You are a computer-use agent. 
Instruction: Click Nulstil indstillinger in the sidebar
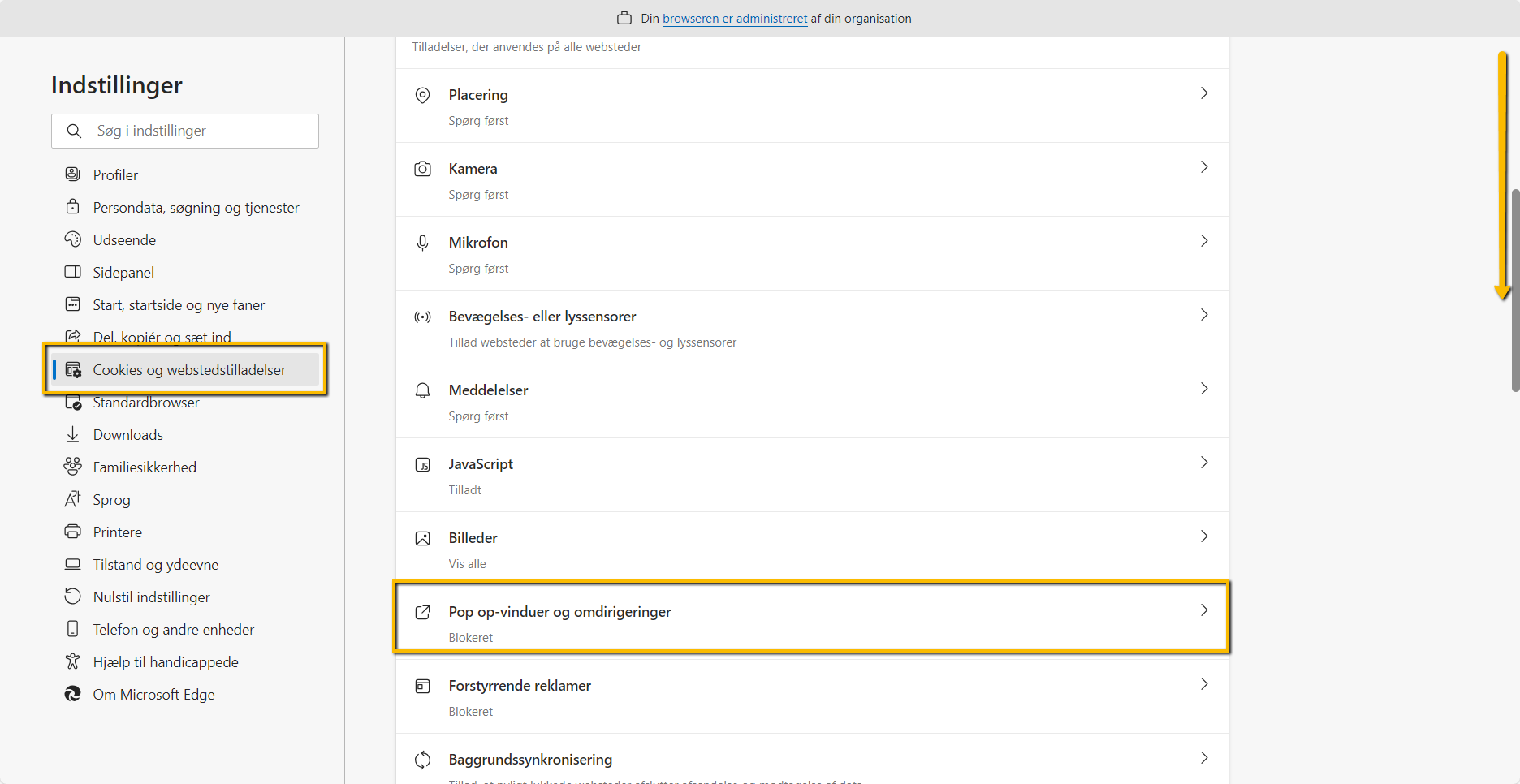[150, 597]
